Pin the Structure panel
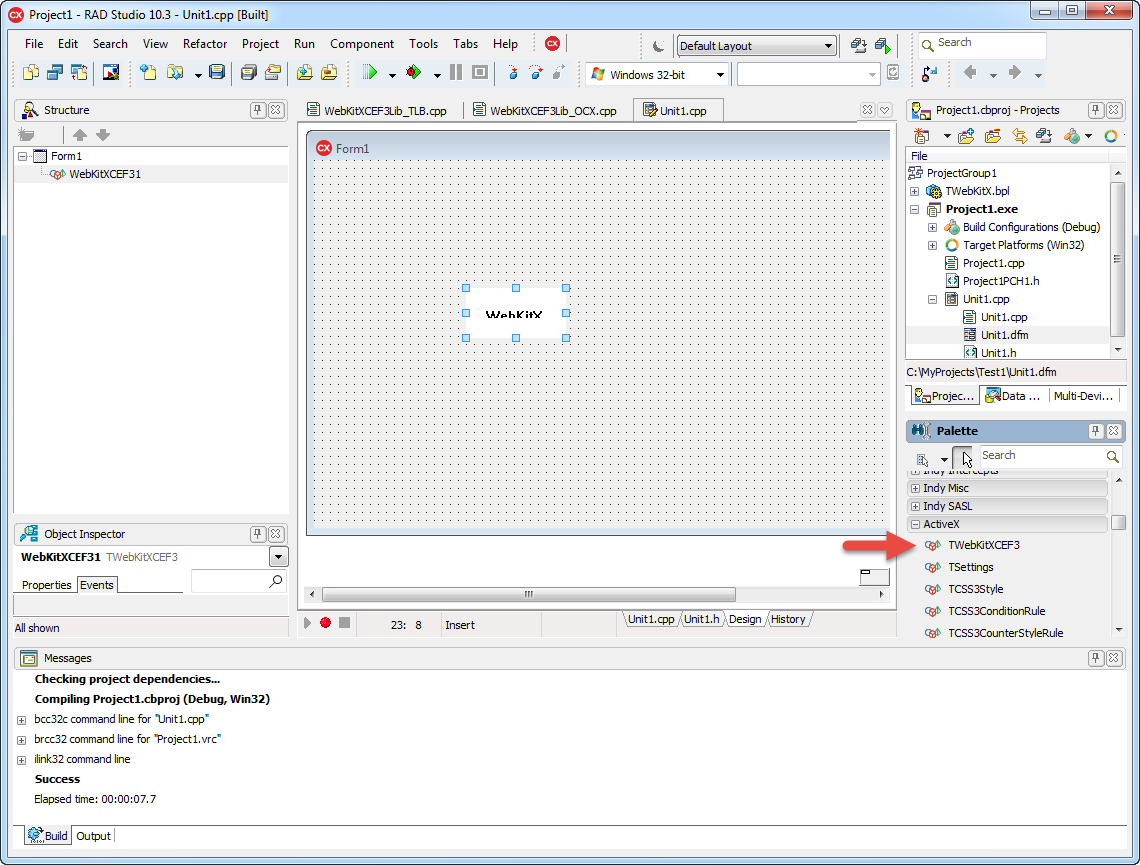 click(x=257, y=110)
